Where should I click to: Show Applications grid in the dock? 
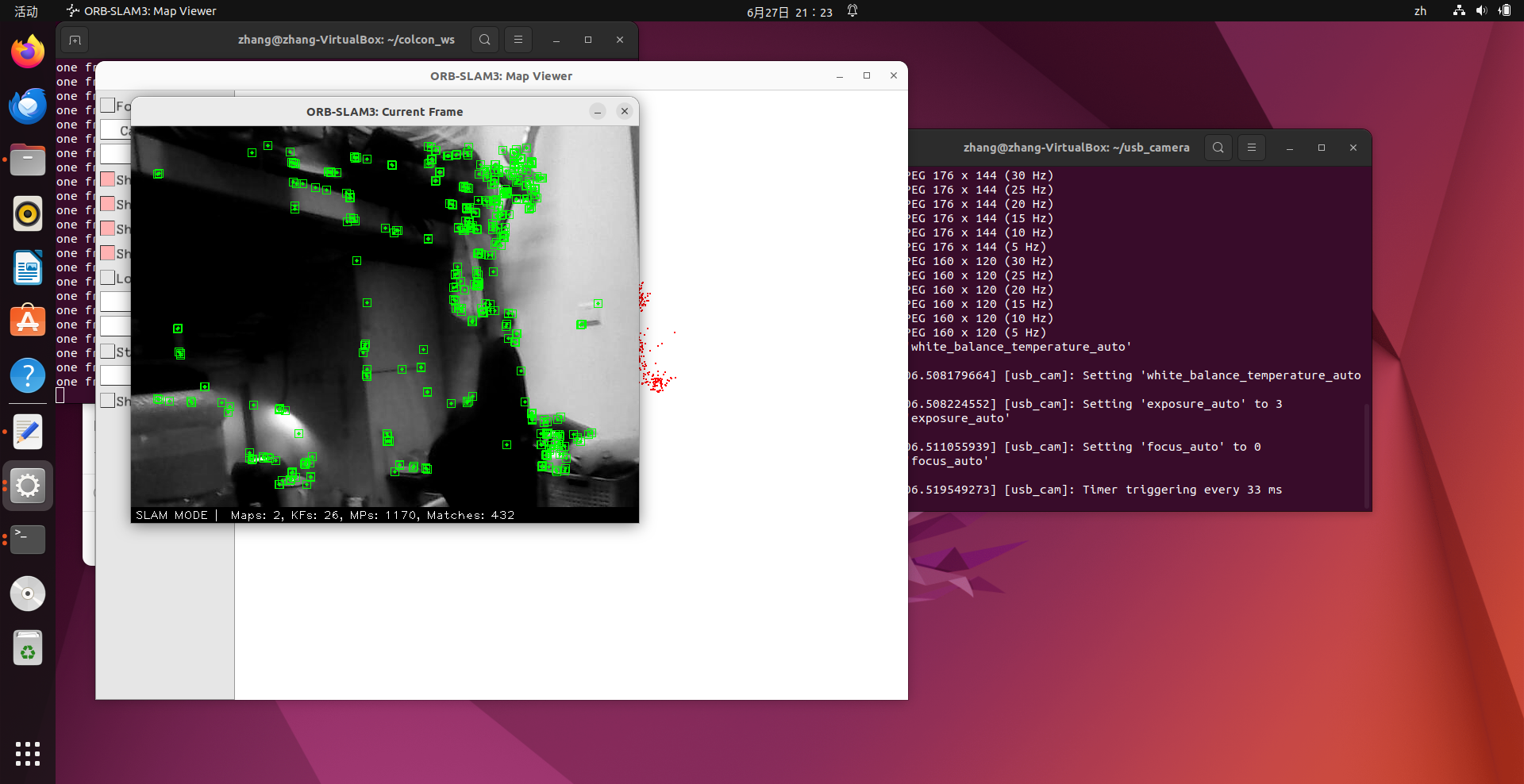click(28, 754)
